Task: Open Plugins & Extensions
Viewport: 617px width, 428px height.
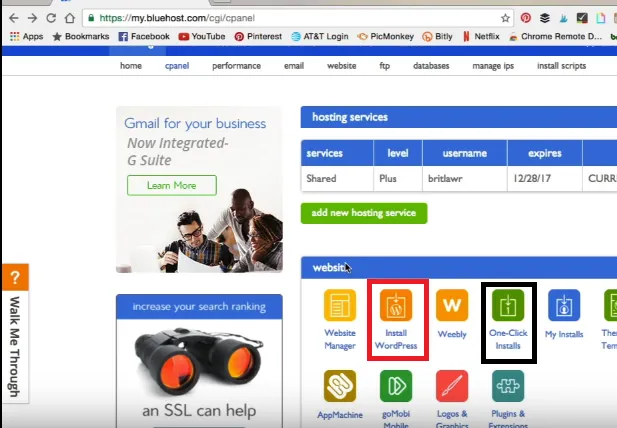Action: click(508, 386)
